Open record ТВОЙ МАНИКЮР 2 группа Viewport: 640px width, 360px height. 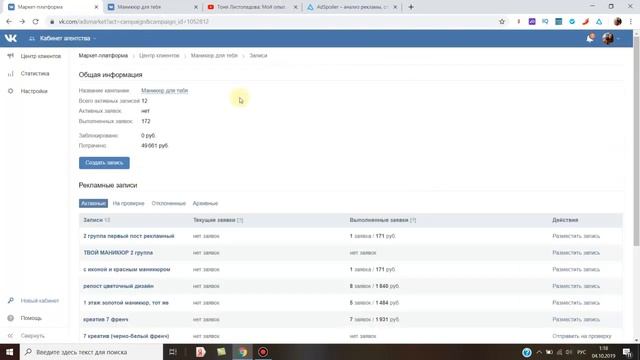coord(118,253)
